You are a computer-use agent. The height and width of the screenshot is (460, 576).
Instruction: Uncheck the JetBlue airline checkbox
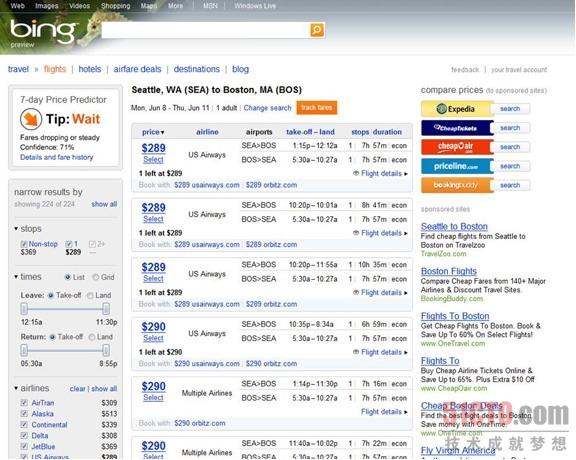coord(24,447)
